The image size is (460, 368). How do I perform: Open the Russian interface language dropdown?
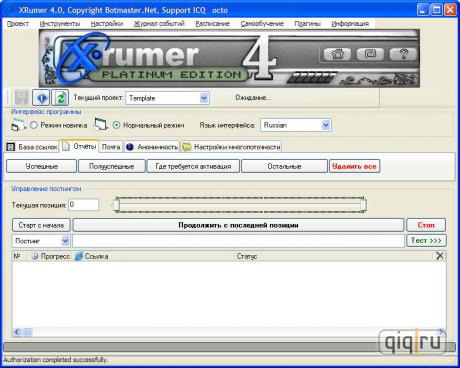[x=326, y=125]
